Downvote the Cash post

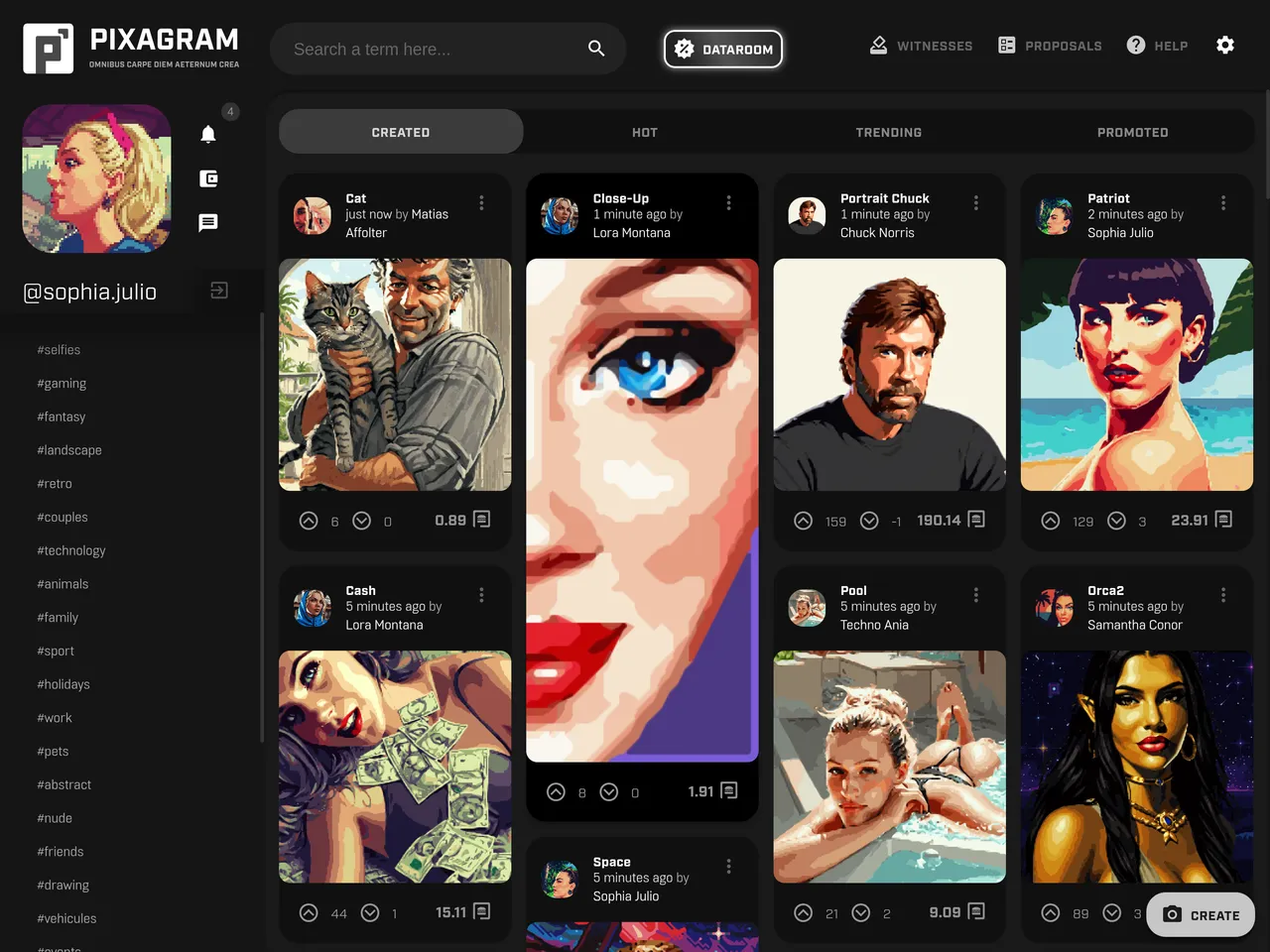[x=370, y=912]
